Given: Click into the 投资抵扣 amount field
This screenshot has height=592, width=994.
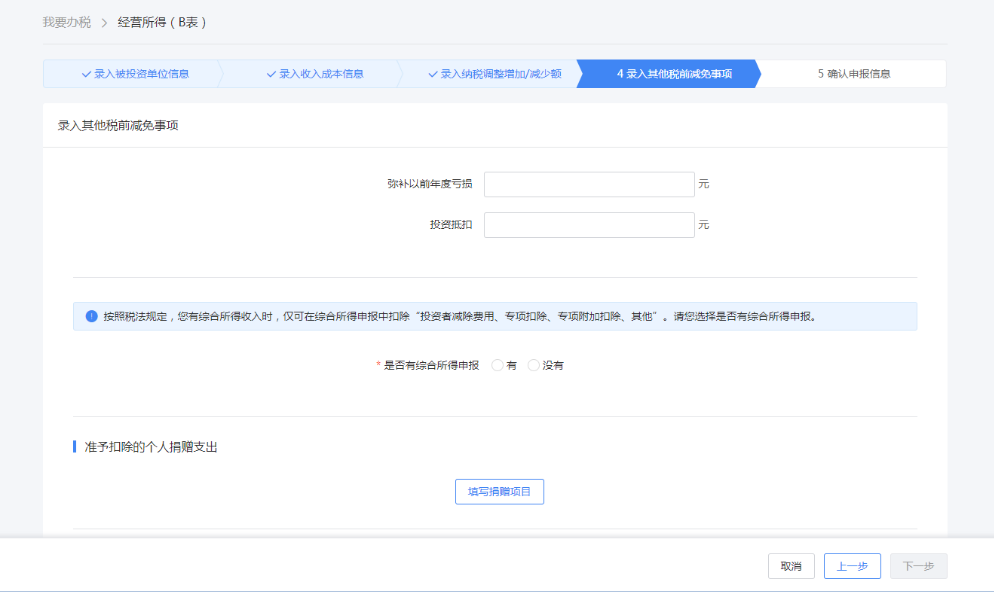Looking at the screenshot, I should pos(589,225).
